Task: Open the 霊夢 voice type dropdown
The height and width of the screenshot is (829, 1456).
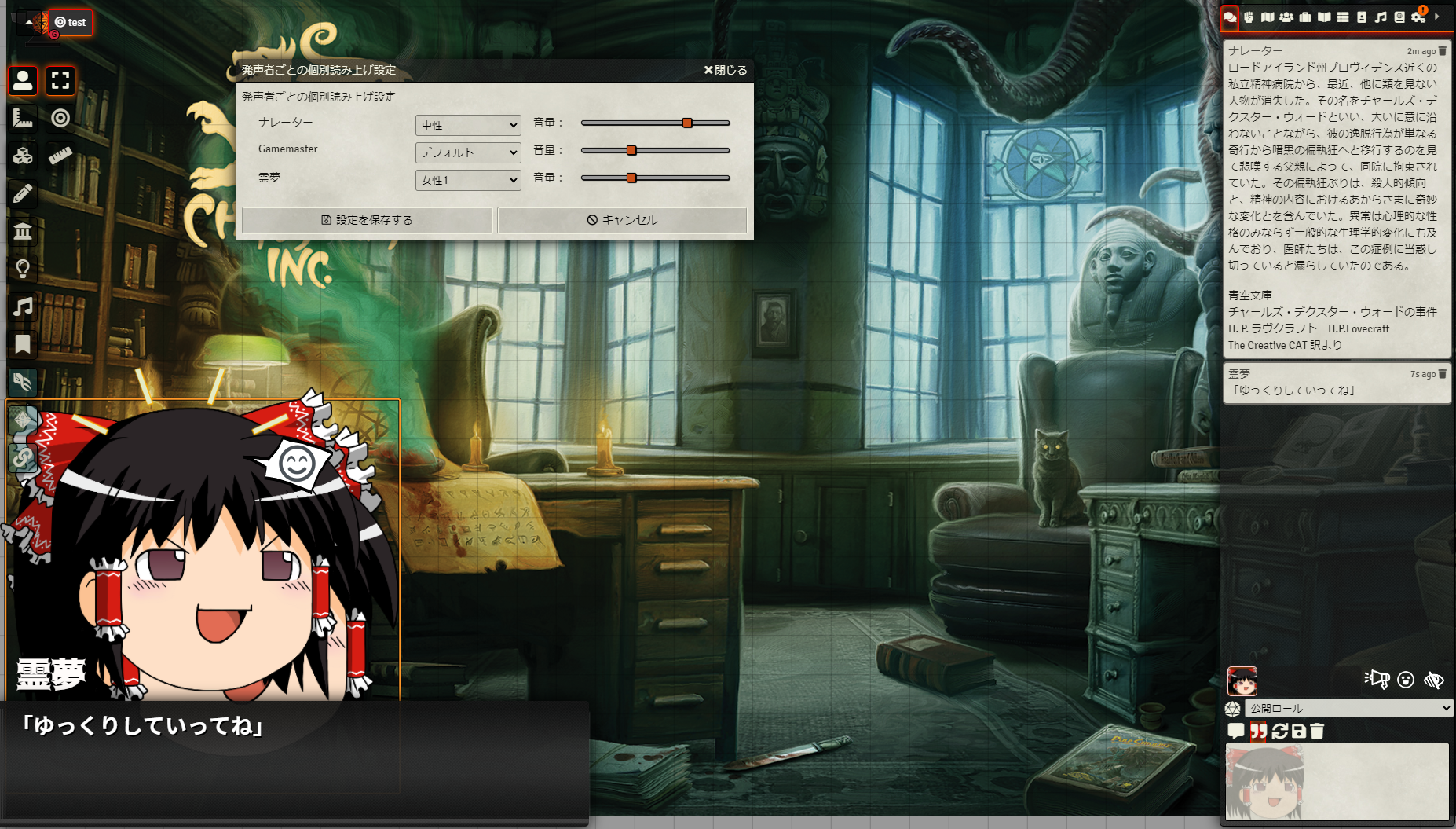Action: (x=468, y=180)
